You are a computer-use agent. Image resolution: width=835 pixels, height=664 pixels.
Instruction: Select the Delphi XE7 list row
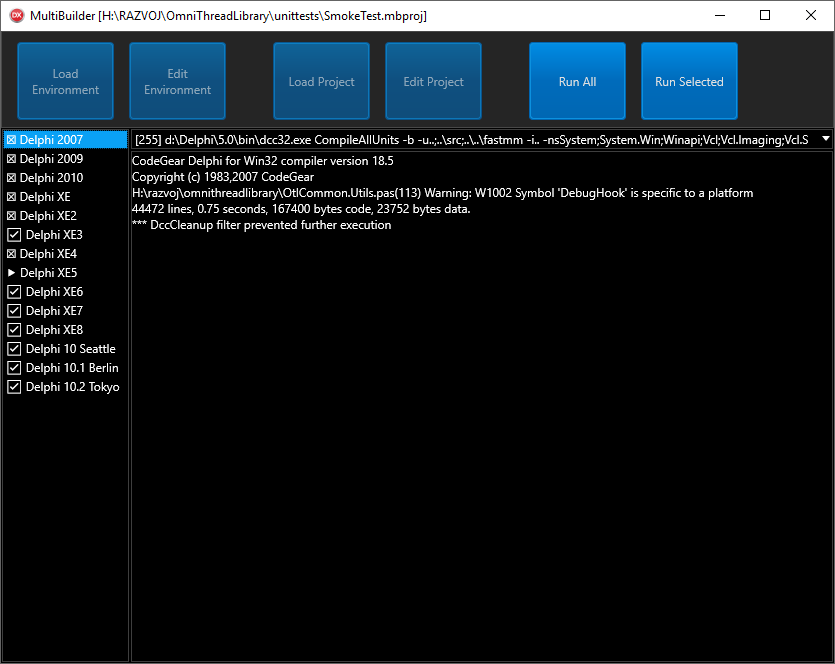[x=66, y=311]
